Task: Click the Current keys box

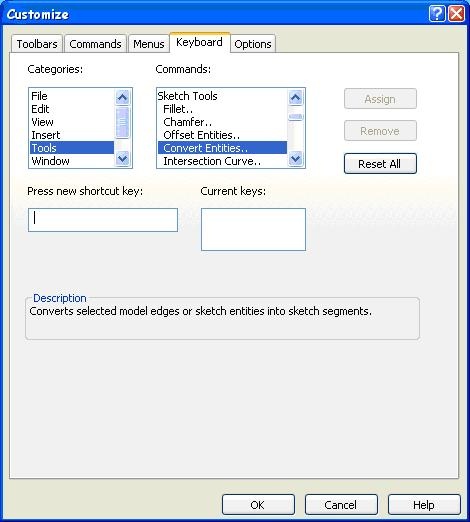Action: [x=253, y=229]
